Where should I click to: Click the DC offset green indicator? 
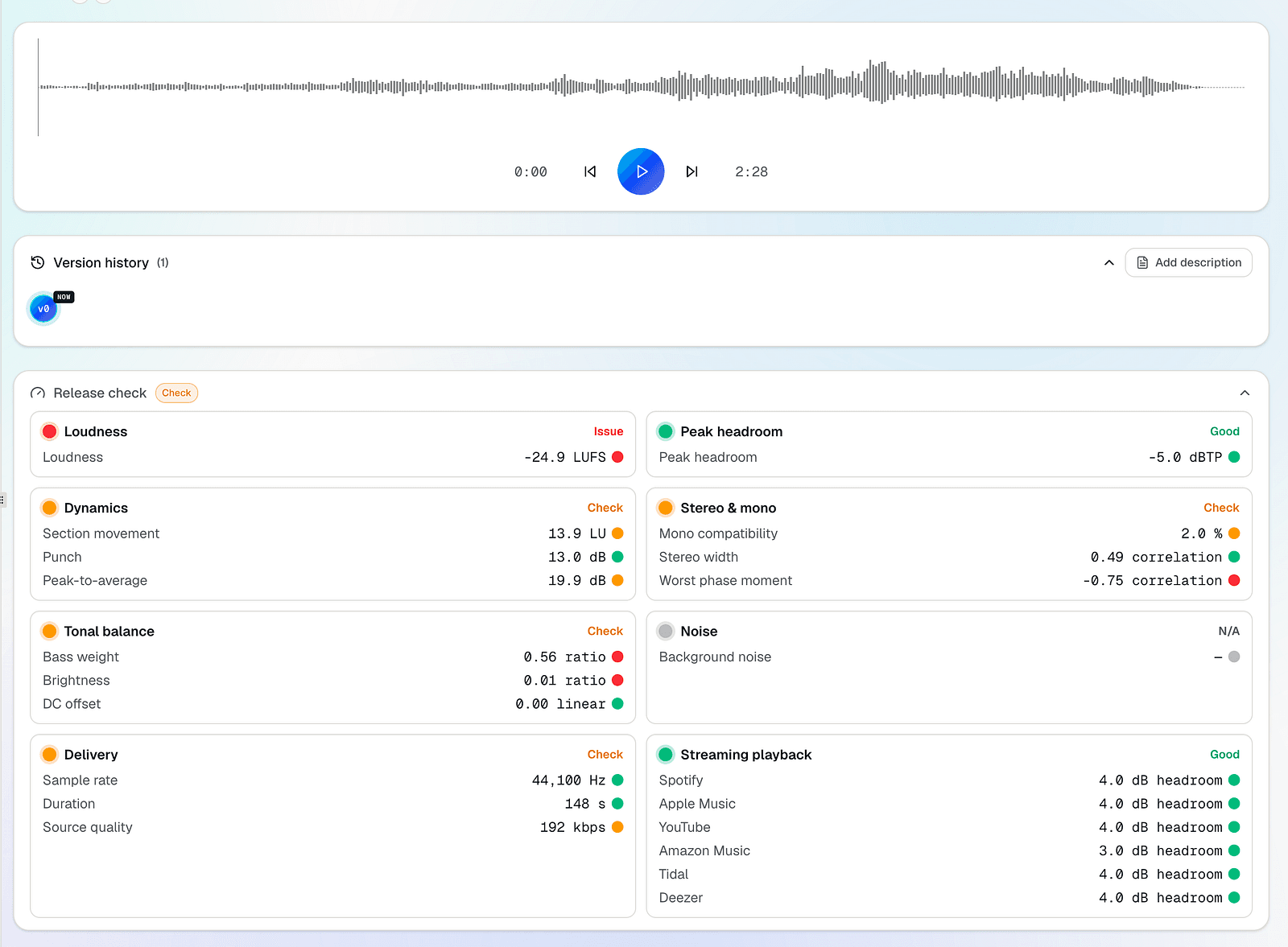[617, 703]
